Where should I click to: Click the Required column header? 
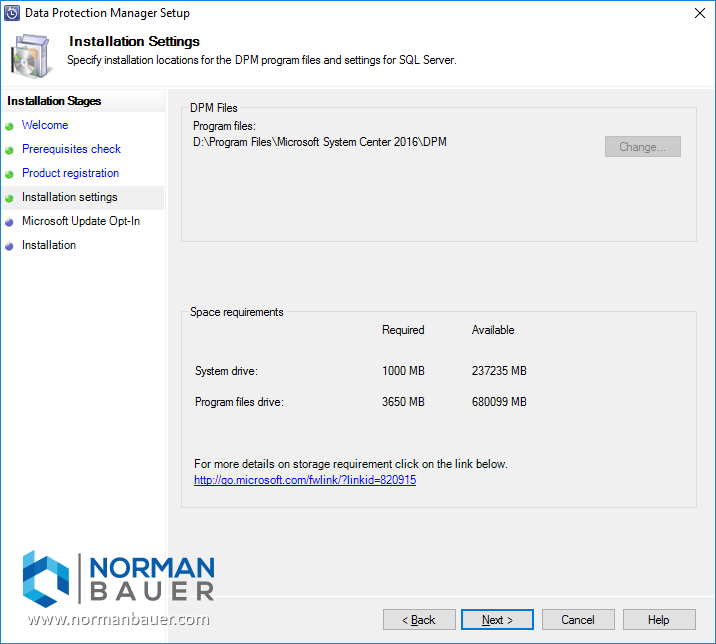pyautogui.click(x=403, y=330)
